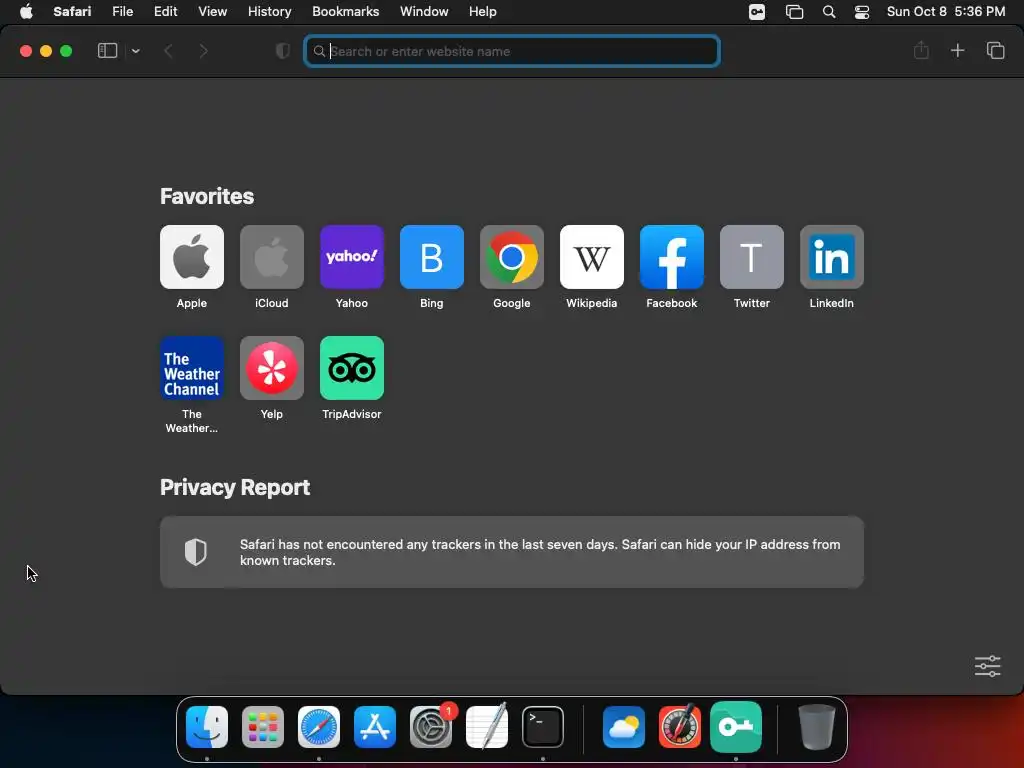Open the Trash from the Dock

tap(816, 727)
